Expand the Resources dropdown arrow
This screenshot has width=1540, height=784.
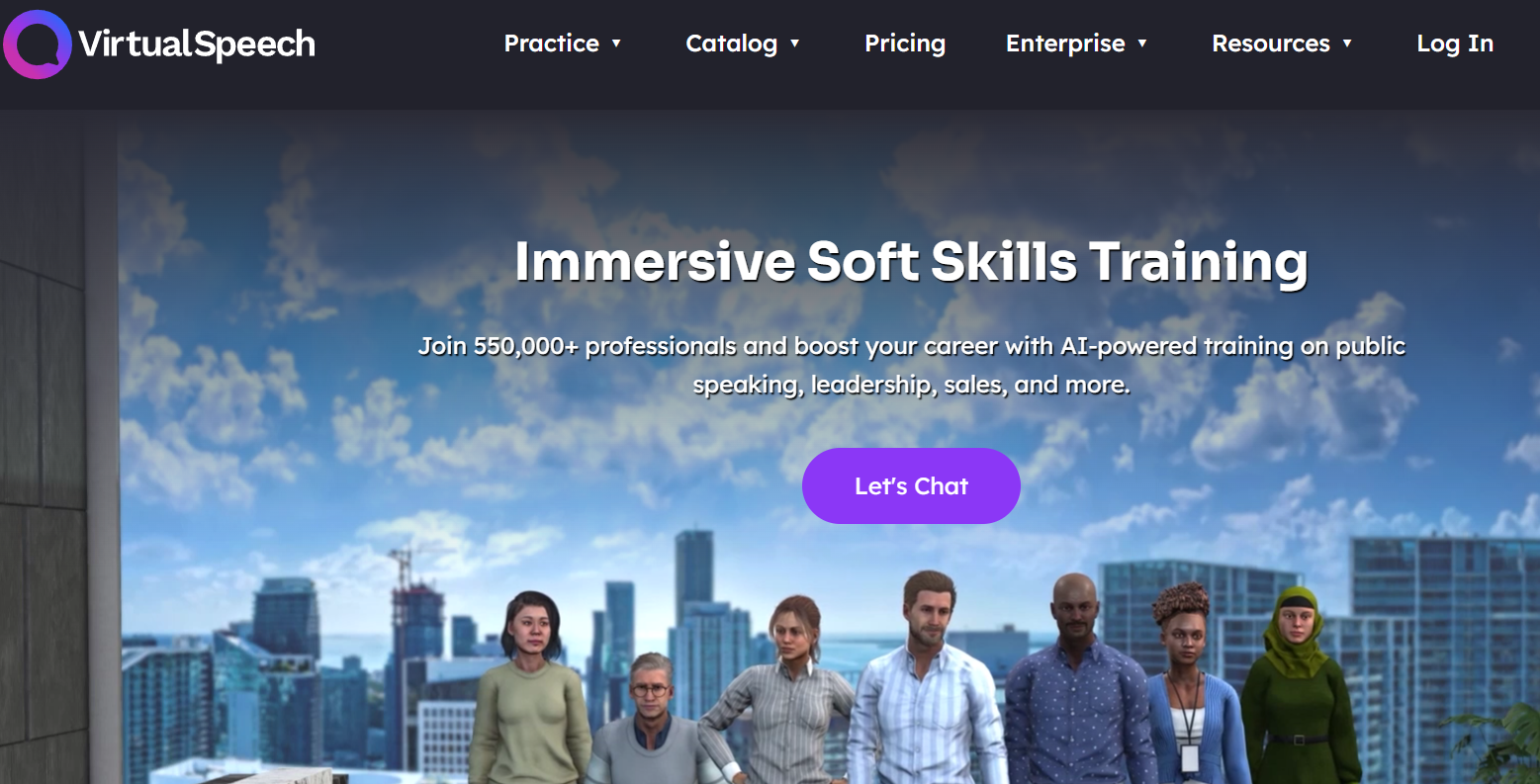[1347, 44]
